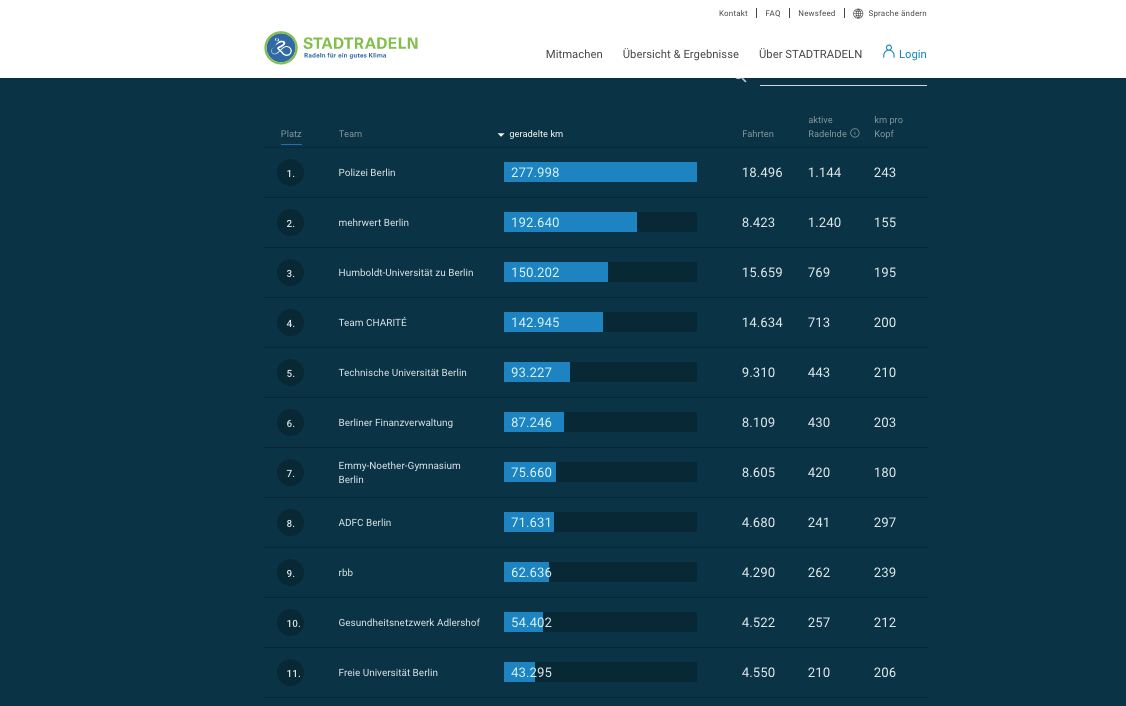
Task: Open the Kontakt link
Action: [732, 14]
